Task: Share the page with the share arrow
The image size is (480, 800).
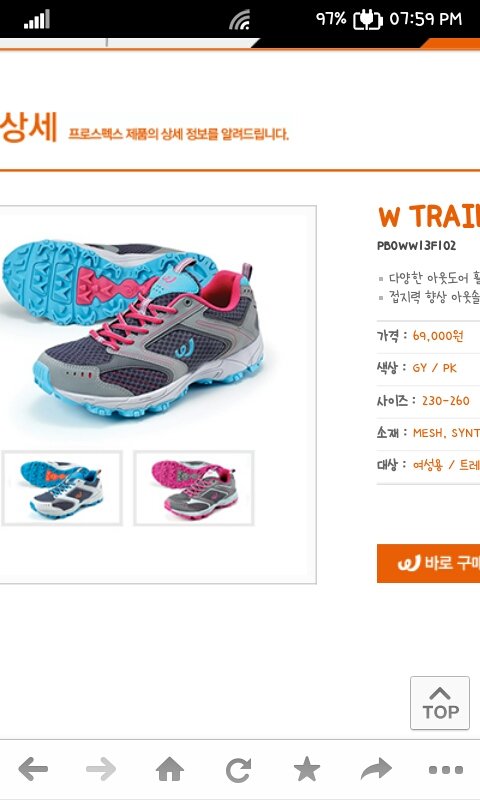Action: tap(376, 769)
